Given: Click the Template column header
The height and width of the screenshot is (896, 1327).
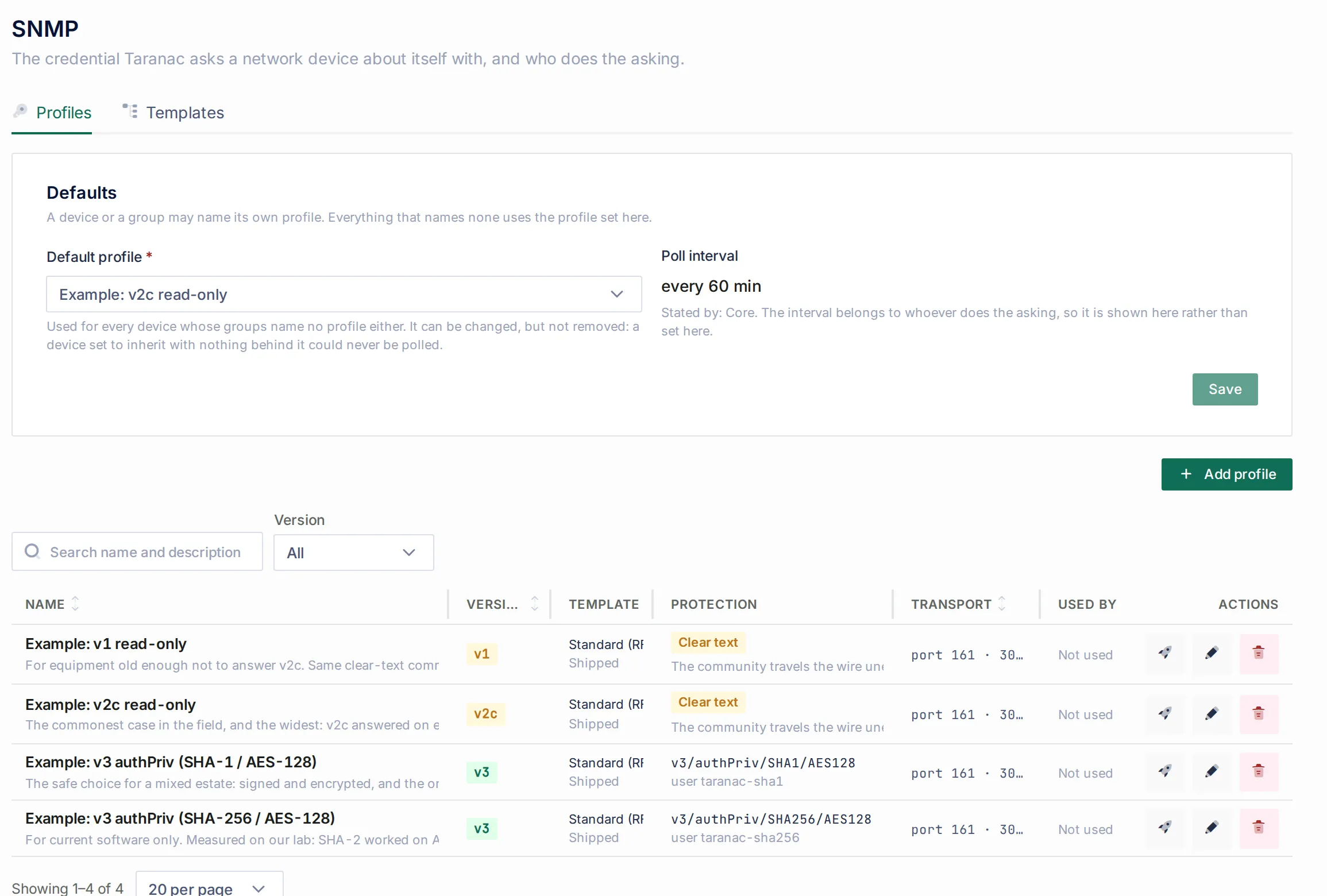Looking at the screenshot, I should [603, 604].
